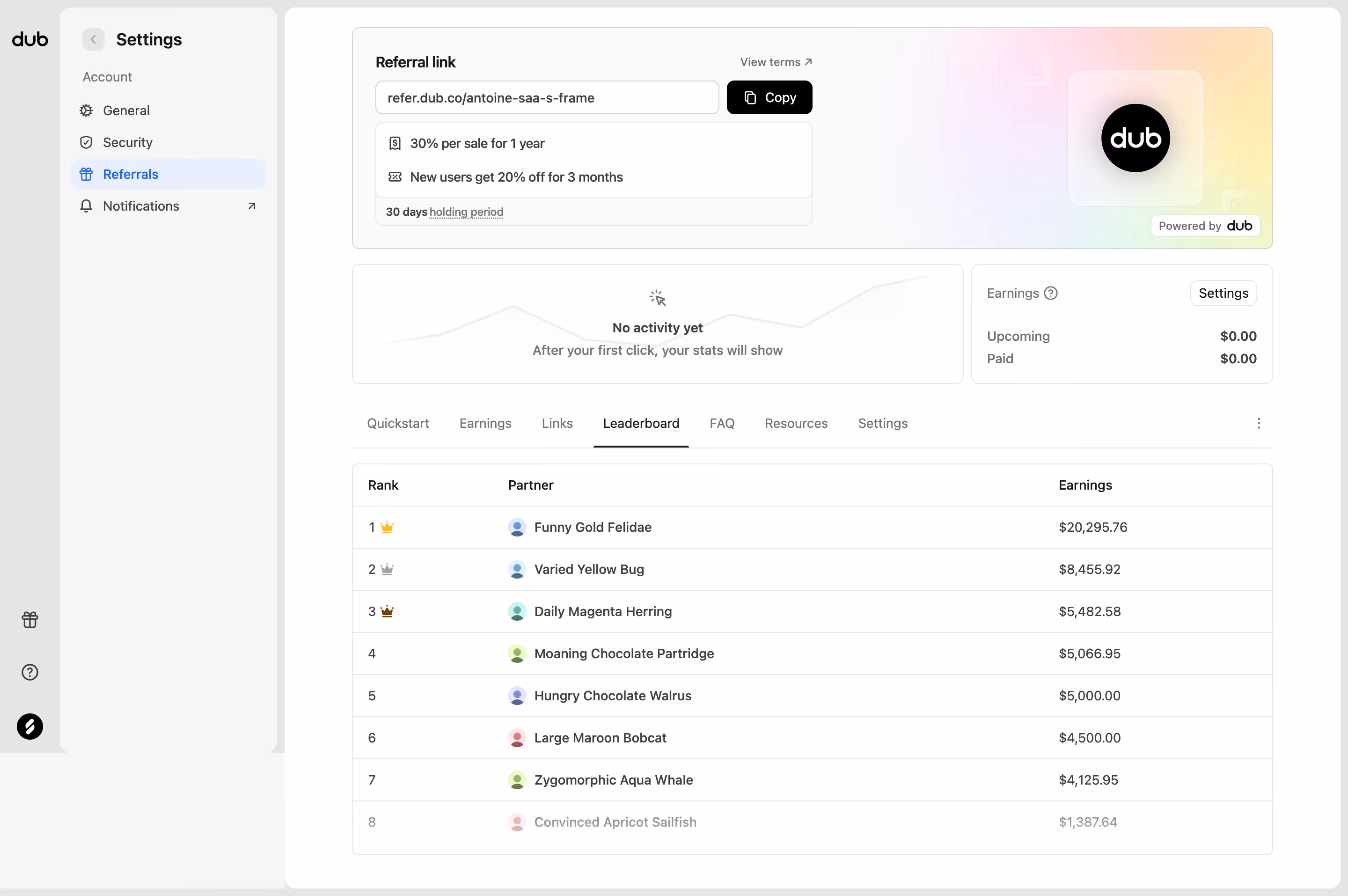Click the Convinced Apricot Sailfish row

point(812,823)
